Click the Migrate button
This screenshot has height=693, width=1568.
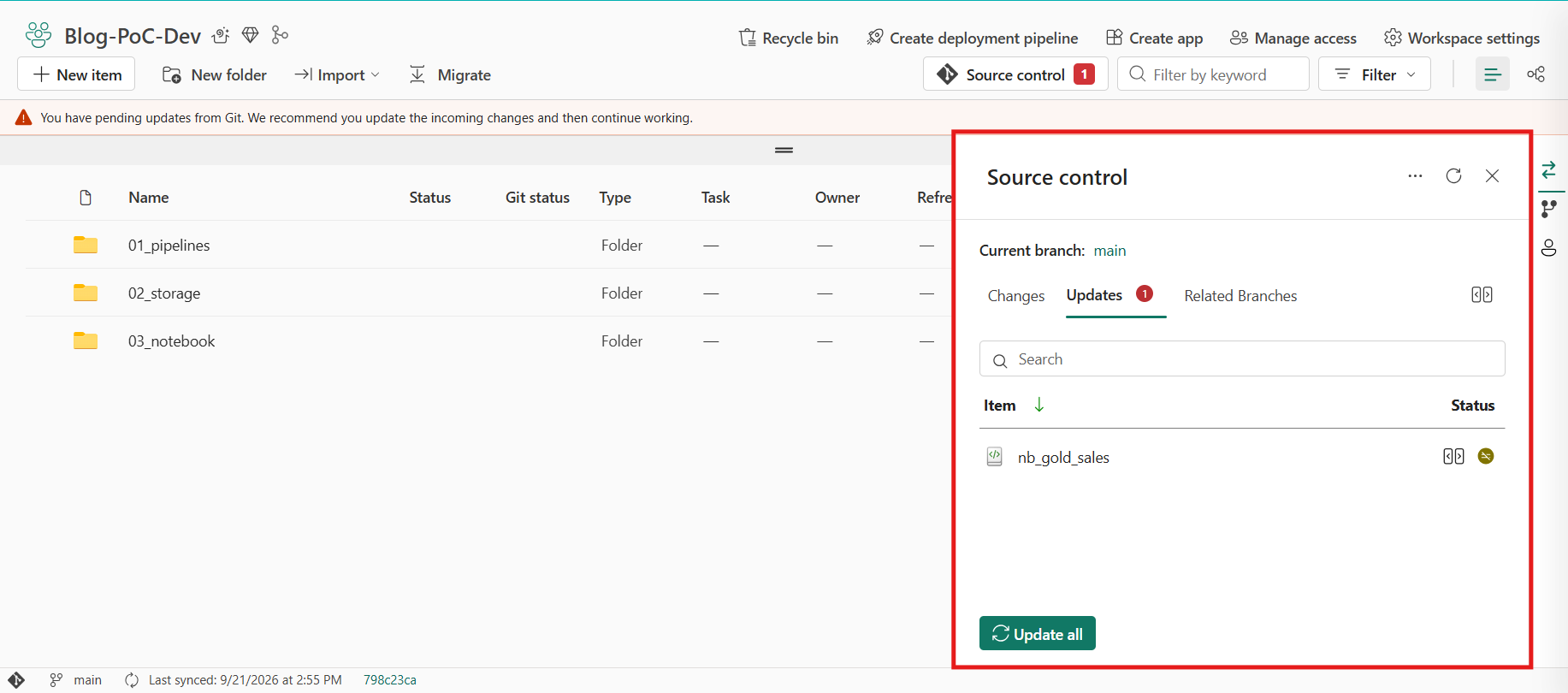[450, 75]
